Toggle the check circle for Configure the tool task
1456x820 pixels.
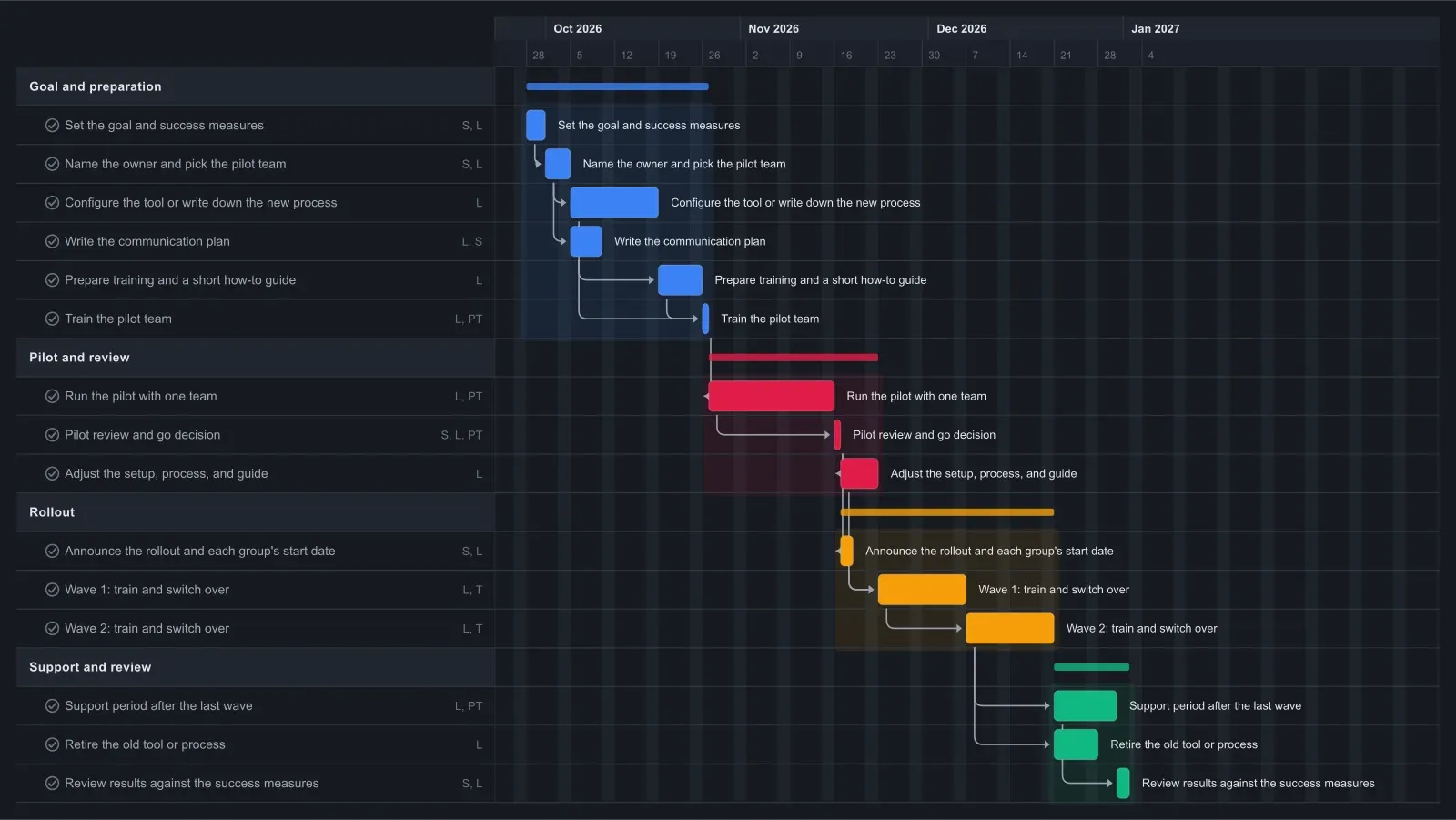click(52, 203)
